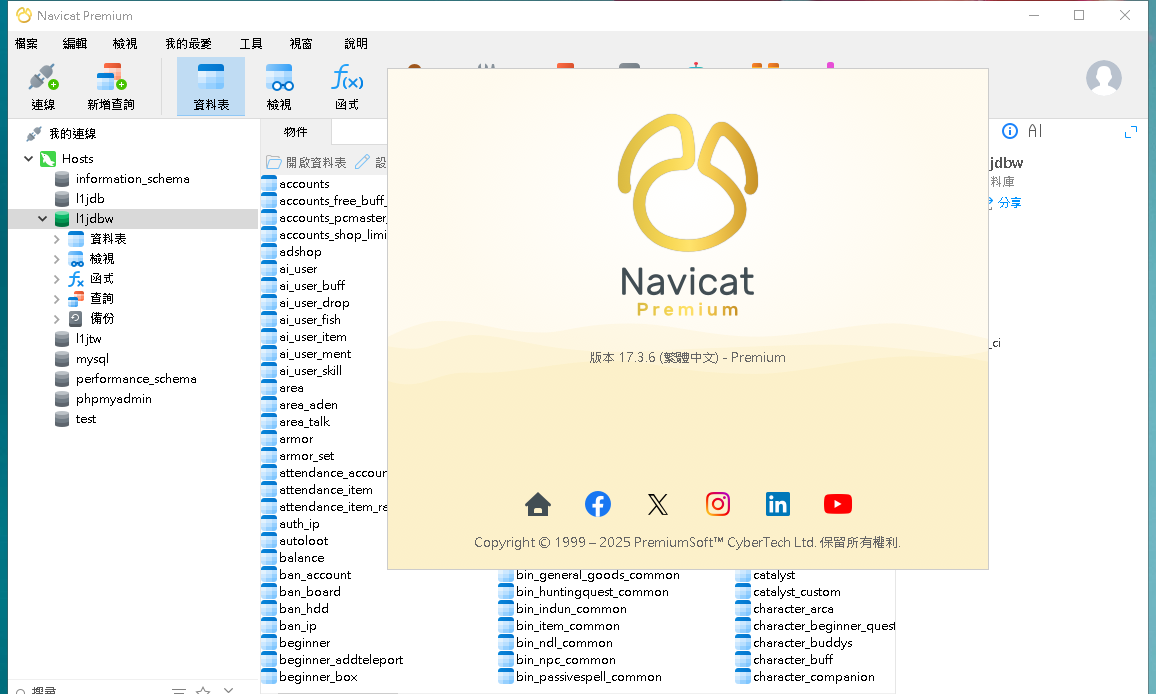The image size is (1156, 694).
Task: Click the Function f(x) toolbar icon
Action: 347,86
